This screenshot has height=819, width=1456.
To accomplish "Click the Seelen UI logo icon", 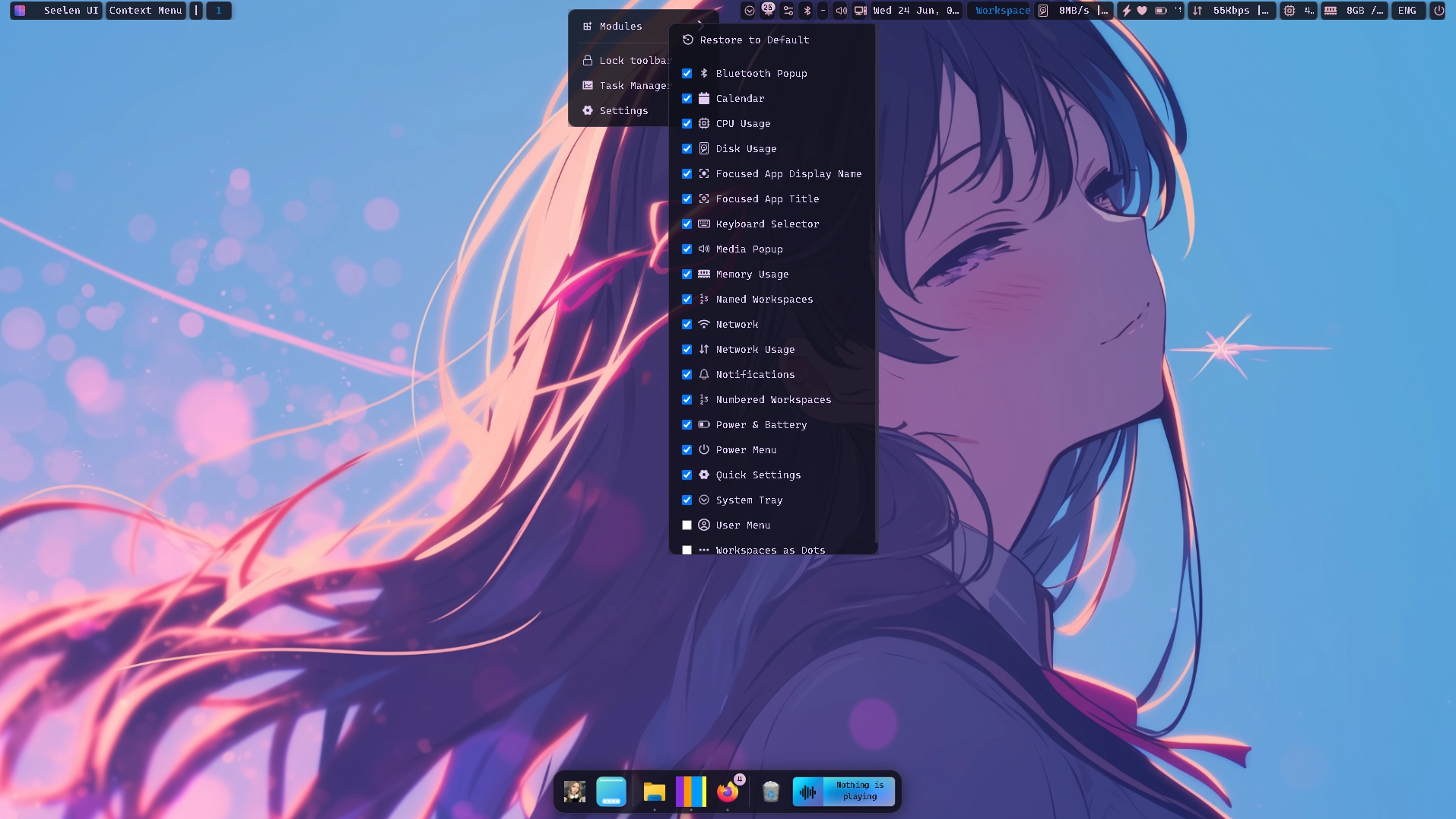I will [x=21, y=11].
